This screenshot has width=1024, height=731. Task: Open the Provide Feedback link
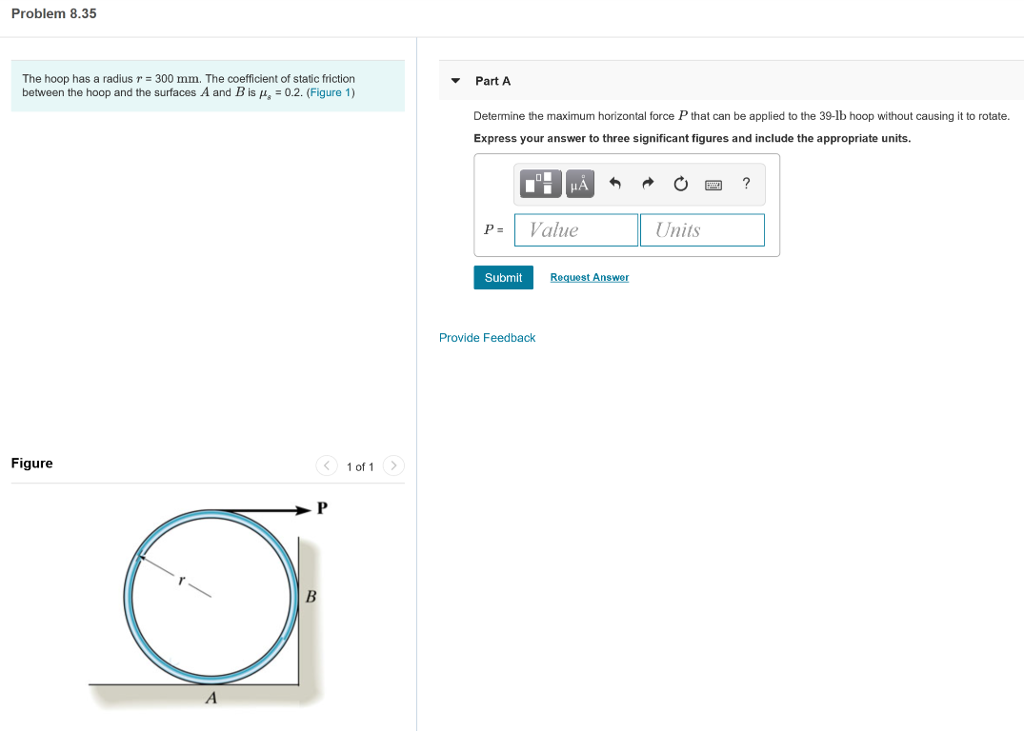[x=487, y=337]
